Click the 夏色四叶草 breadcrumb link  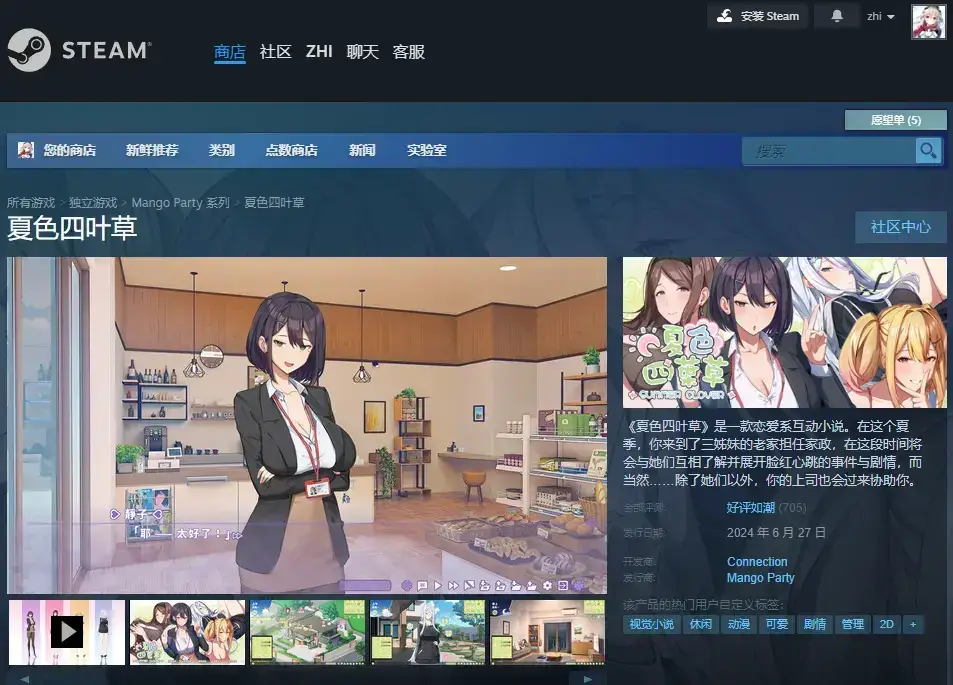[274, 202]
